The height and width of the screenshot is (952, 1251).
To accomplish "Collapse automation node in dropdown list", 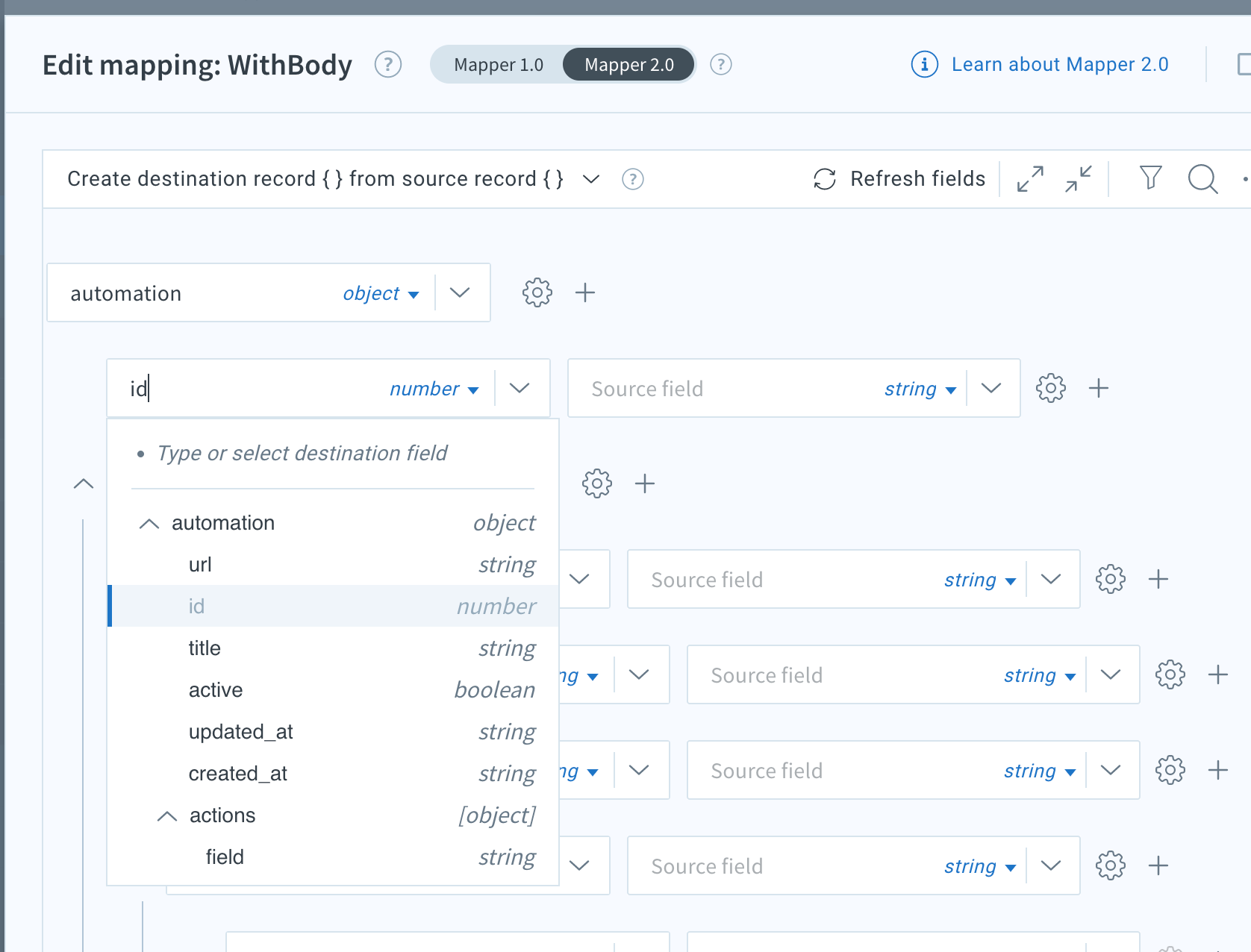I will point(149,524).
